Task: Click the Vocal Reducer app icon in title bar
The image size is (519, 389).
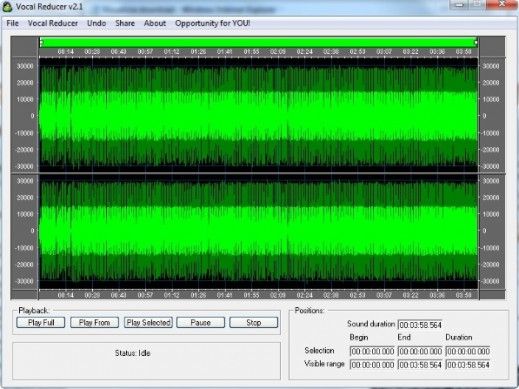Action: [7, 7]
